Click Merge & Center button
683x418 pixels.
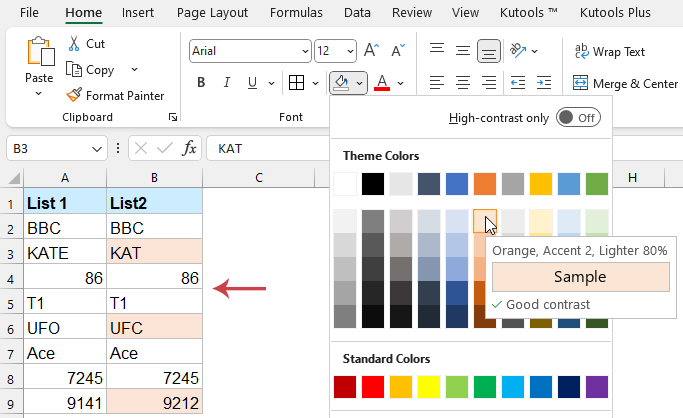click(626, 83)
